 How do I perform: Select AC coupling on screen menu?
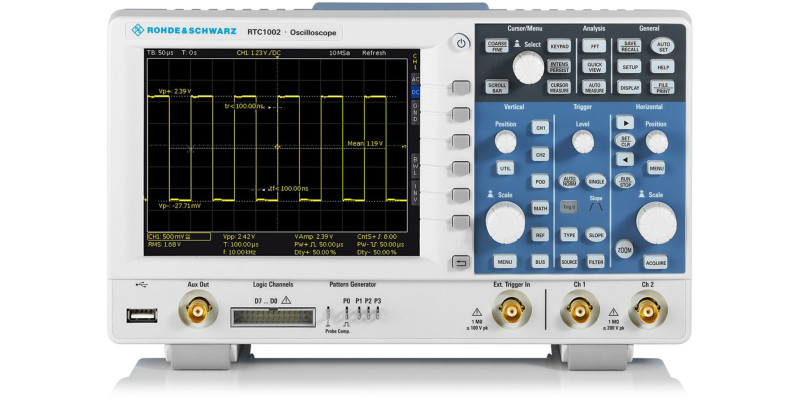pos(415,79)
